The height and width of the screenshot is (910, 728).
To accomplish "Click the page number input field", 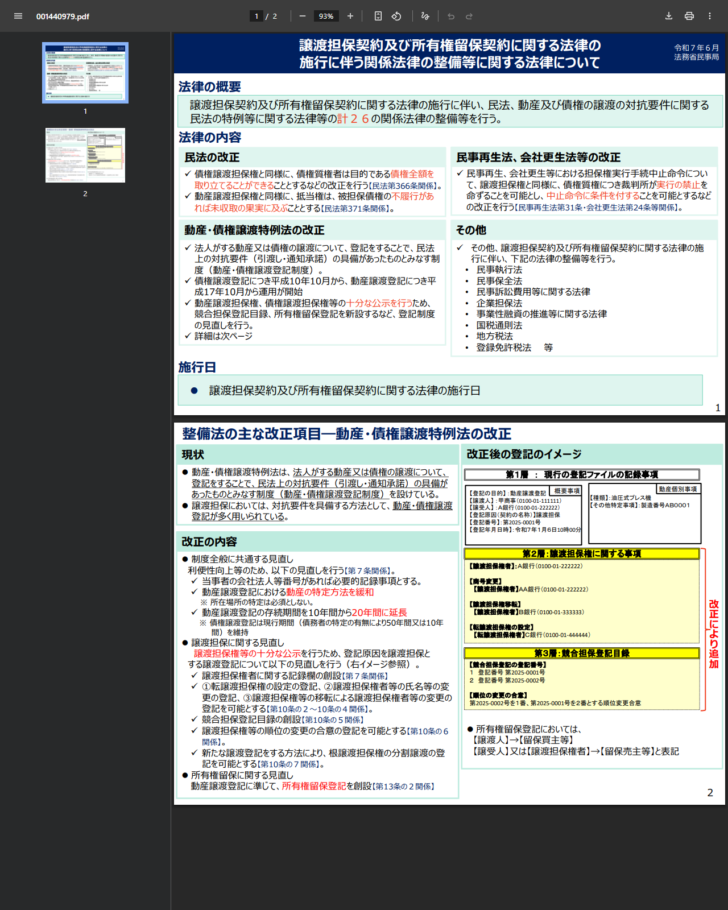I will point(256,16).
